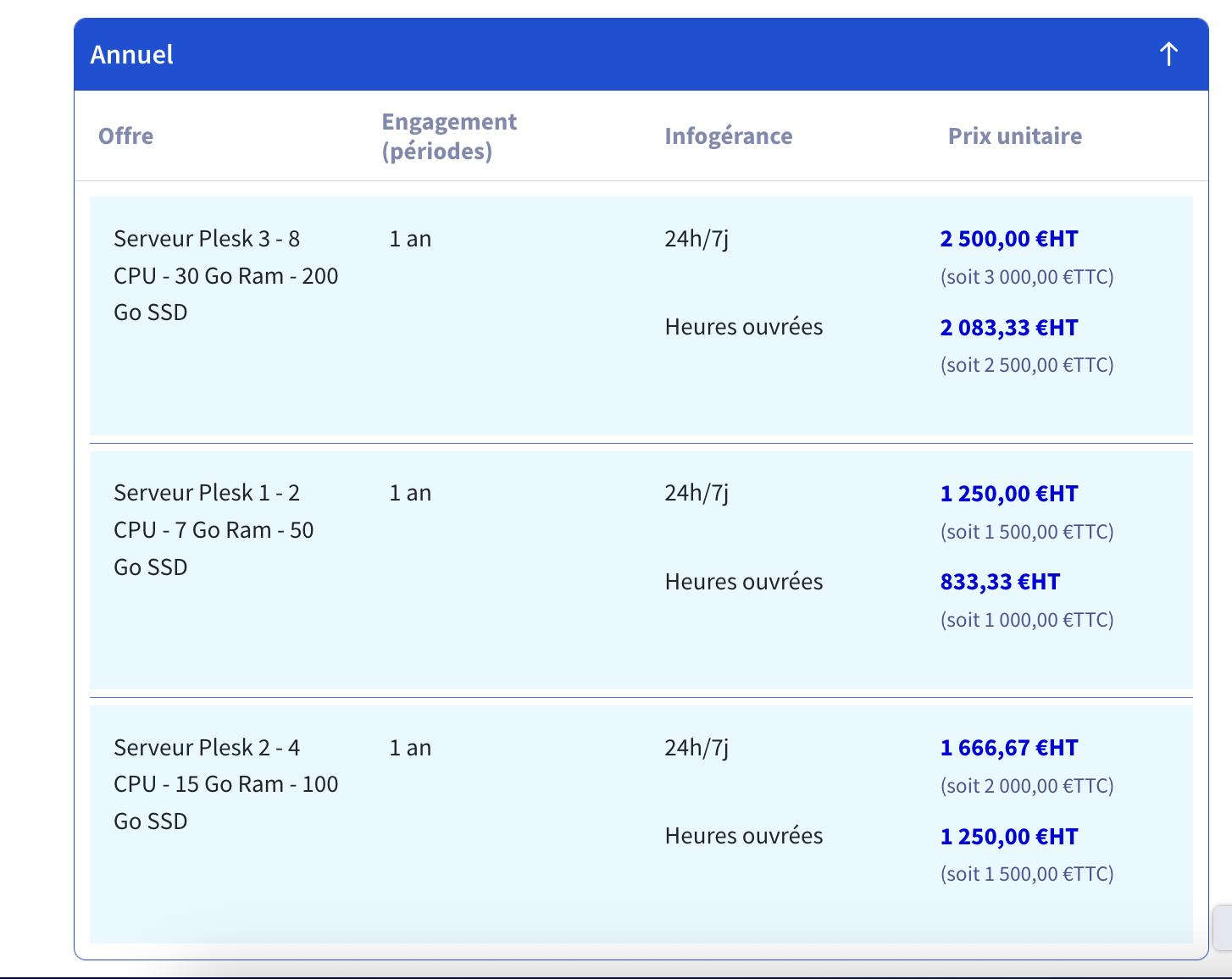Image resolution: width=1232 pixels, height=979 pixels.
Task: Click Heures ouvrées in the Serveur Plesk 2 row
Action: (x=744, y=836)
